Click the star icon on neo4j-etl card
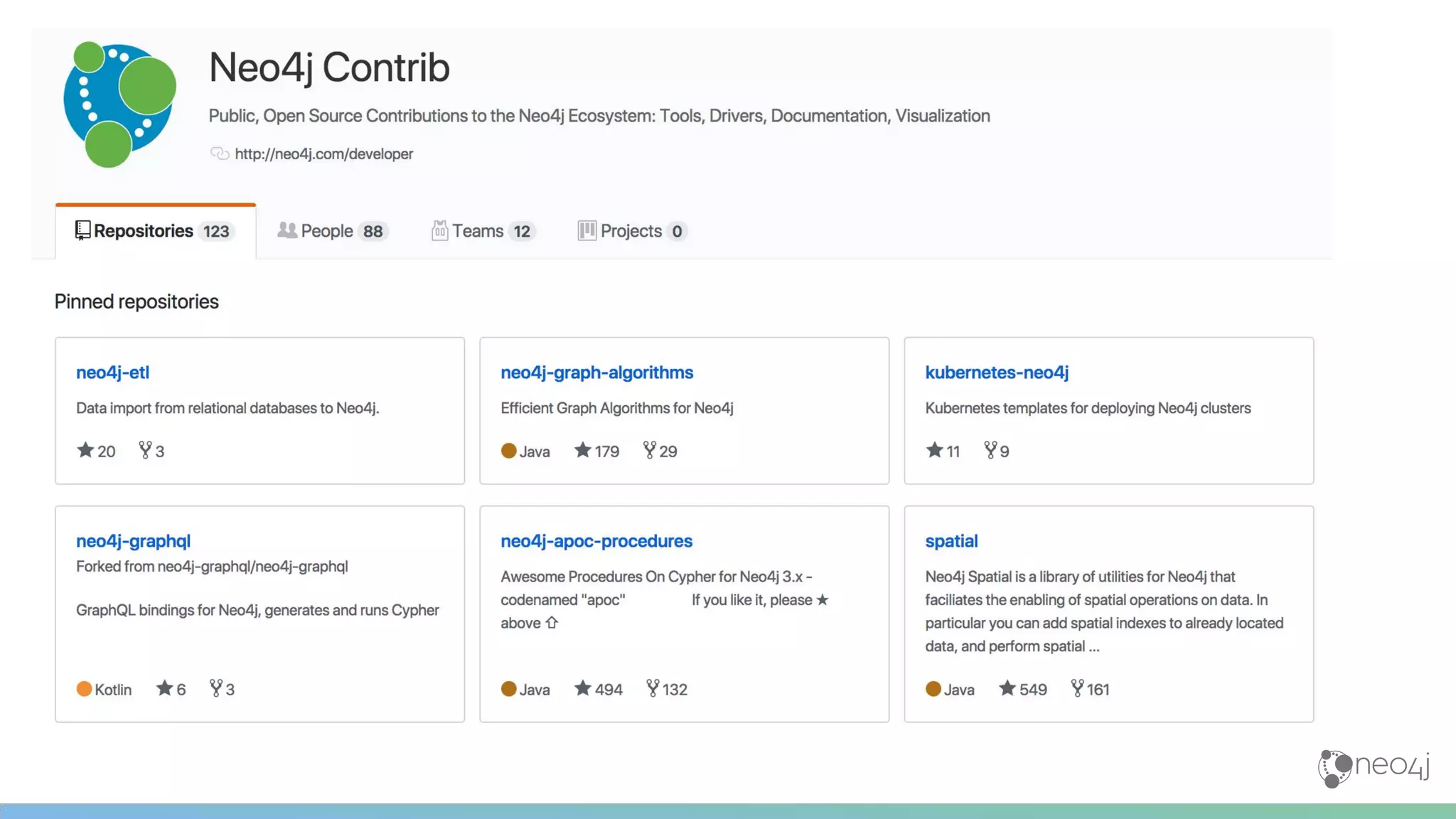Viewport: 1456px width, 819px height. [85, 450]
